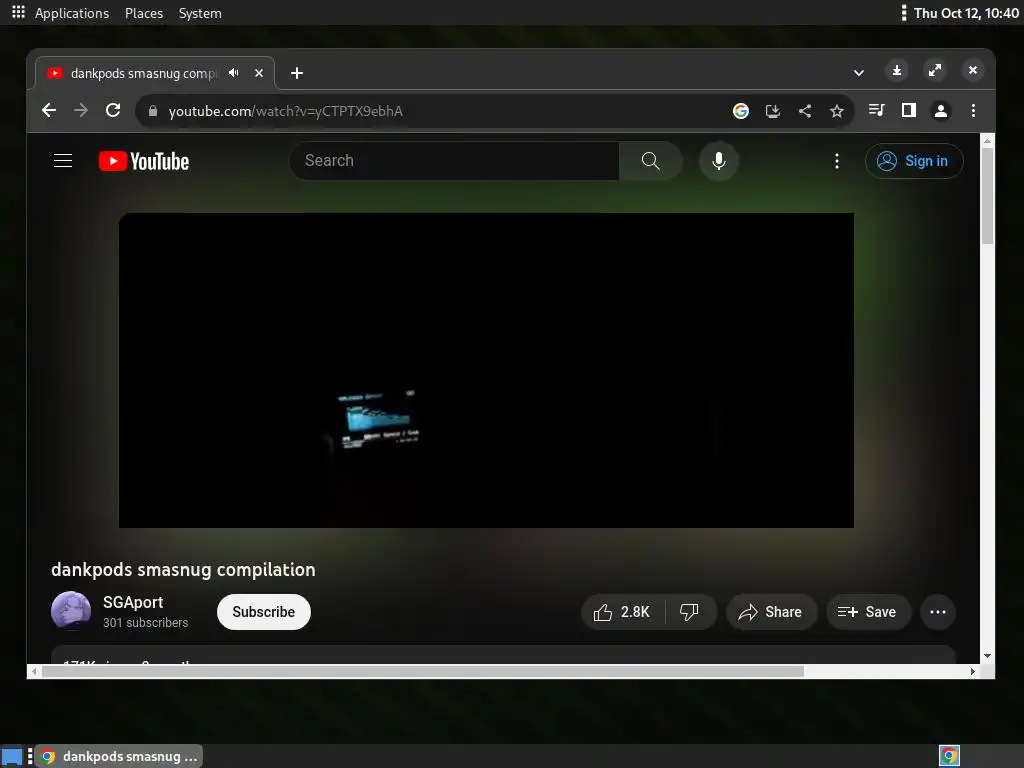Click the Google icon in the address bar
1024x768 pixels.
741,111
